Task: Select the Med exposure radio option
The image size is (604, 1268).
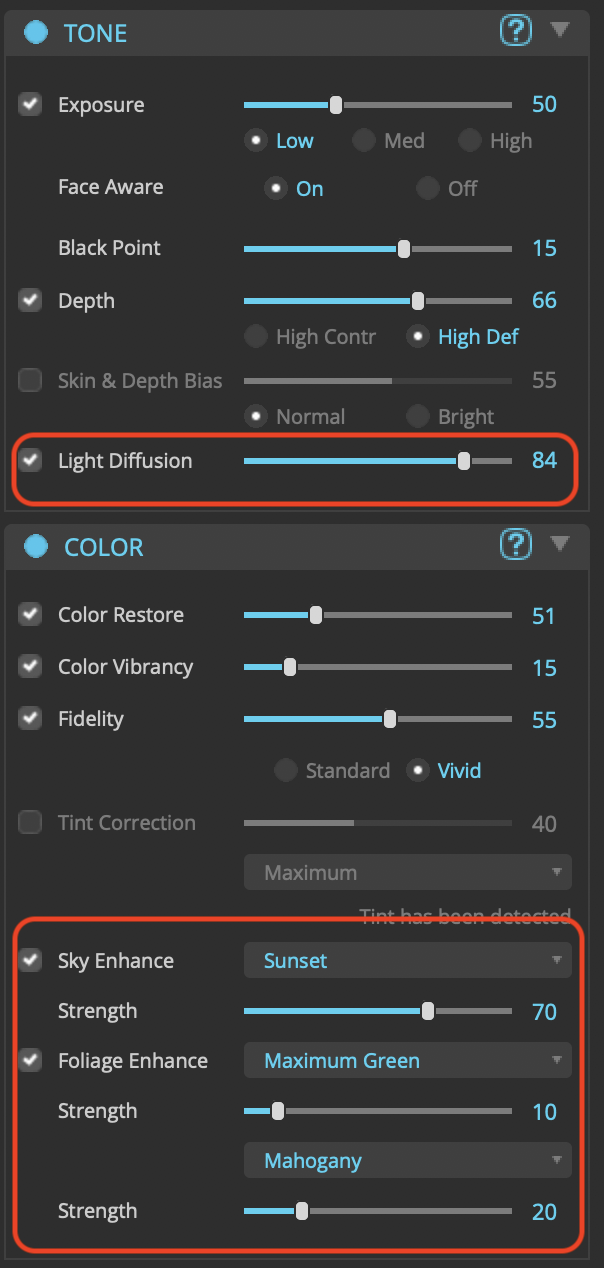Action: [363, 141]
